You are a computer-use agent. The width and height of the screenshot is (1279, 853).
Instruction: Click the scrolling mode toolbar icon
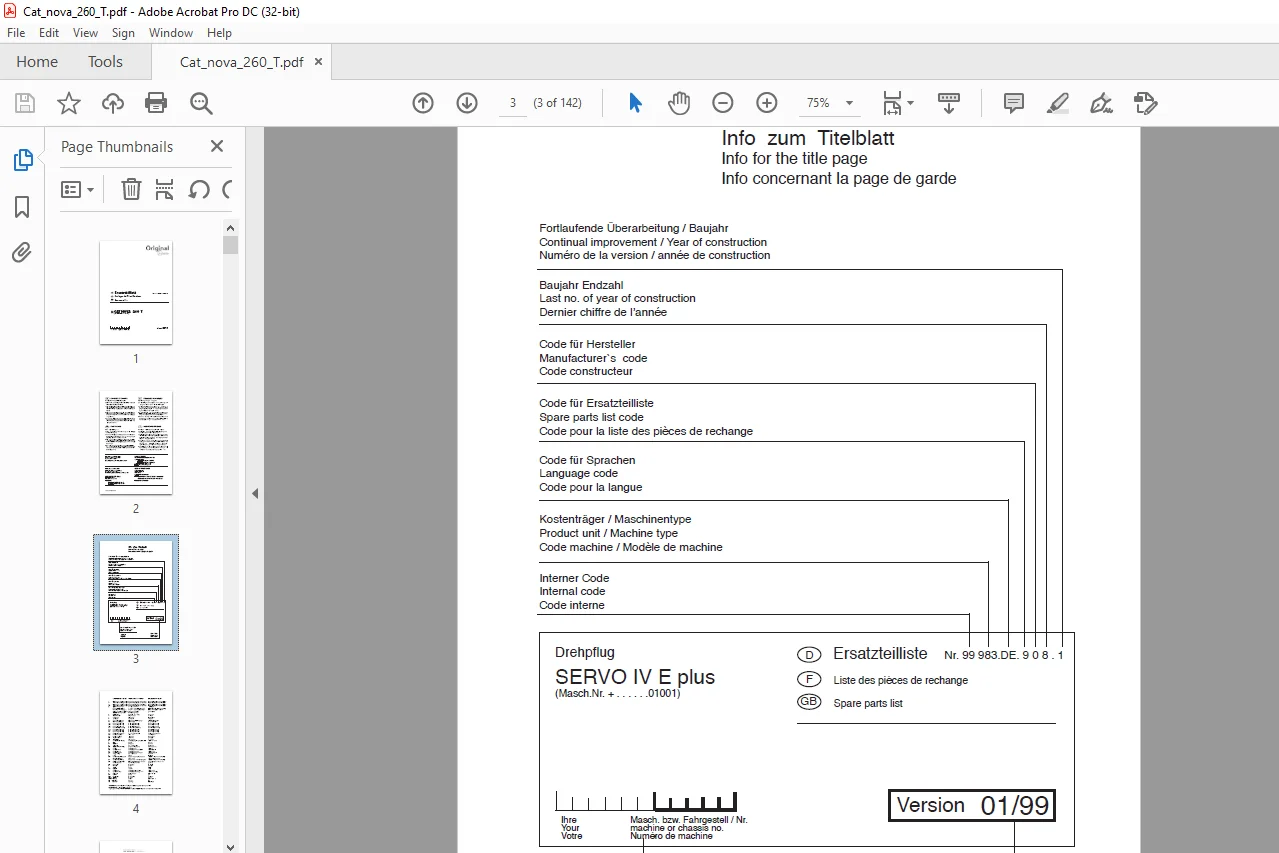coord(949,103)
